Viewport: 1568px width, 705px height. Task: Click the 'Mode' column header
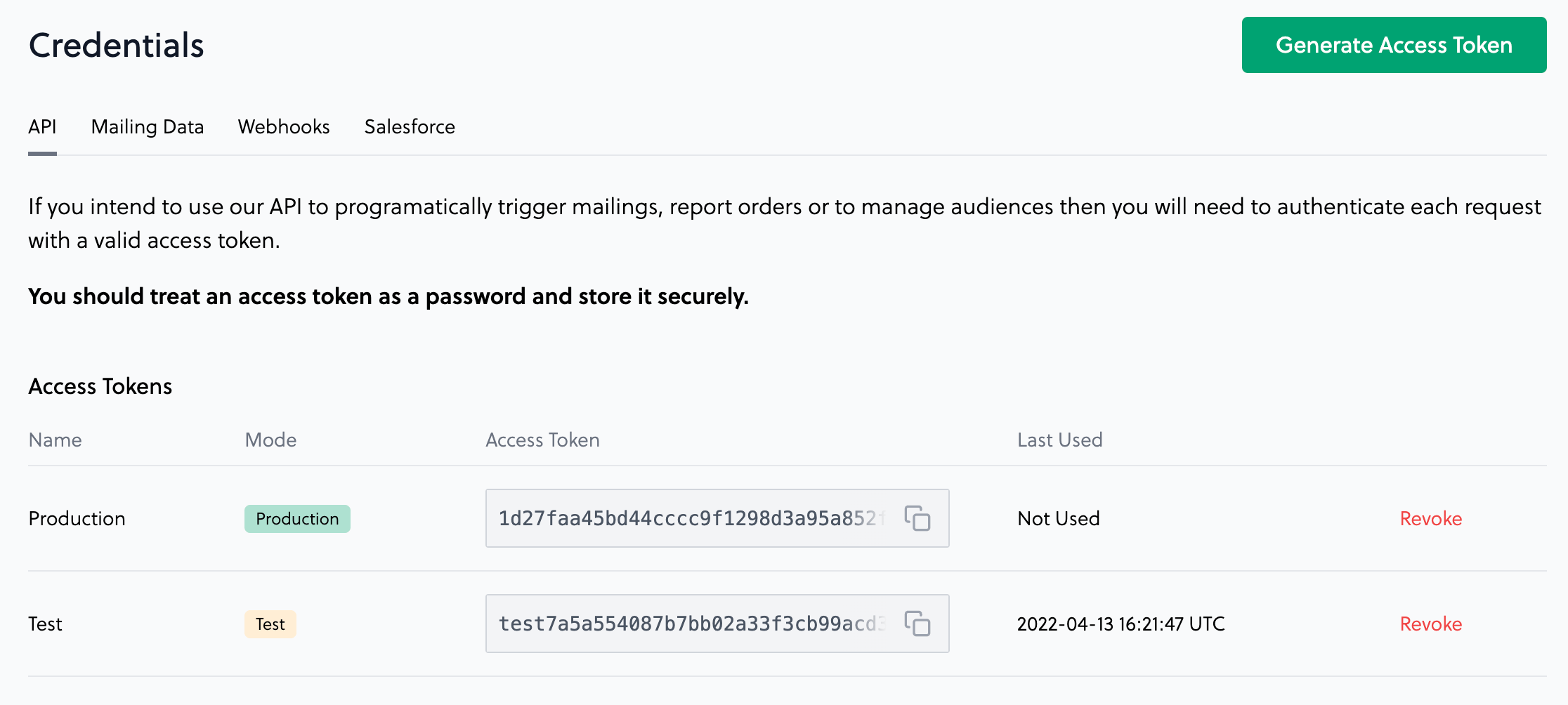(x=270, y=440)
